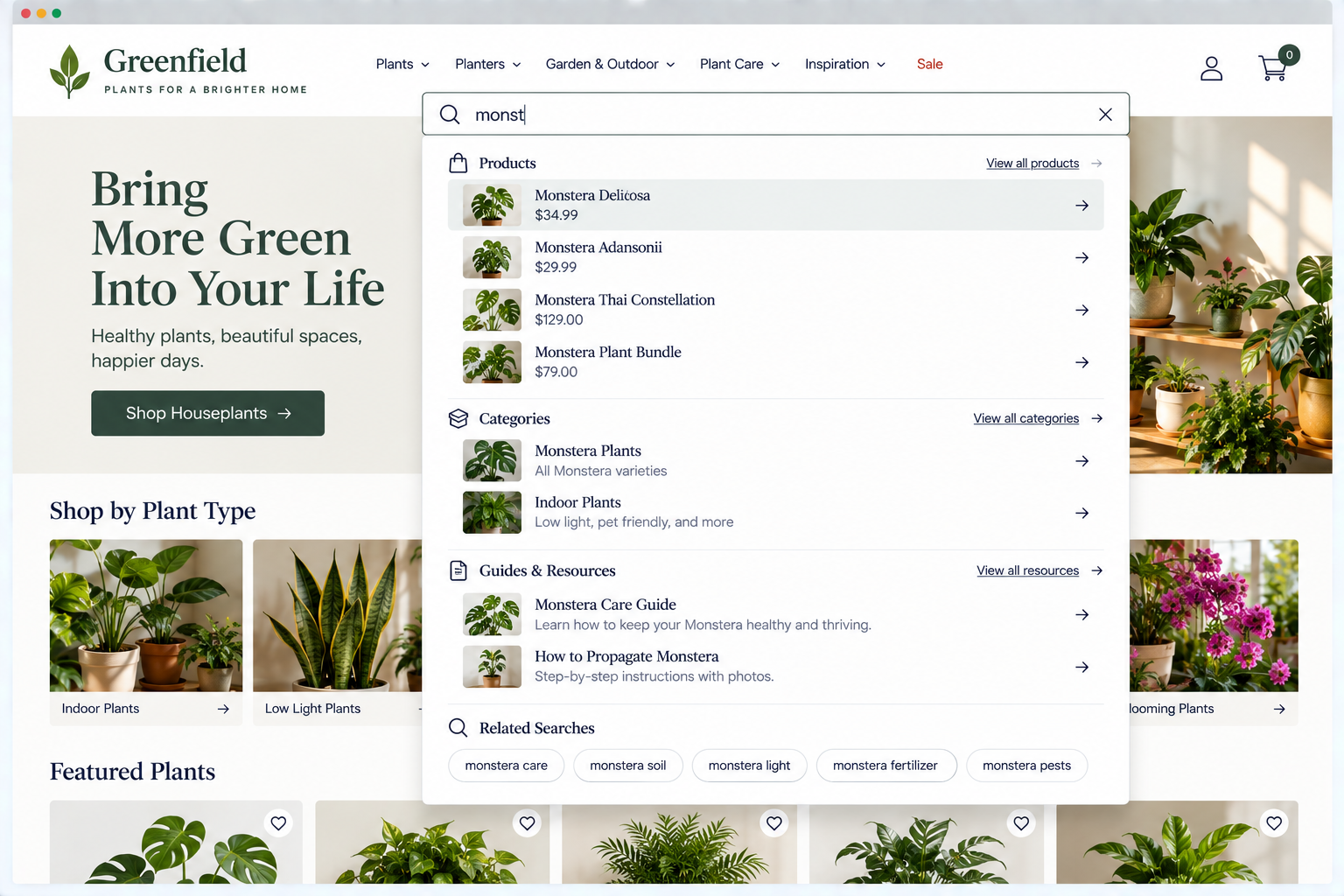This screenshot has height=896, width=1344.
Task: Open View all products link
Action: coord(1032,164)
